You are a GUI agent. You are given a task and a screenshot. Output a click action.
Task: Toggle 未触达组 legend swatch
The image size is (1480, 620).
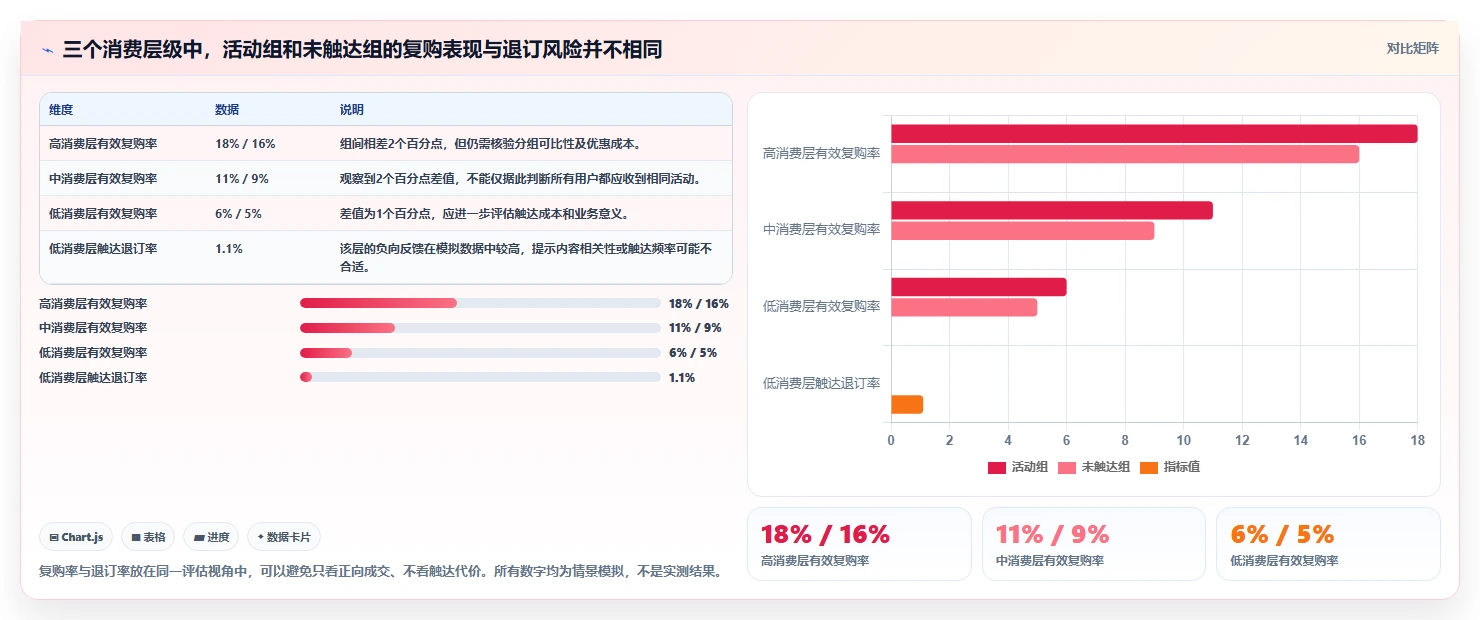coord(1067,468)
